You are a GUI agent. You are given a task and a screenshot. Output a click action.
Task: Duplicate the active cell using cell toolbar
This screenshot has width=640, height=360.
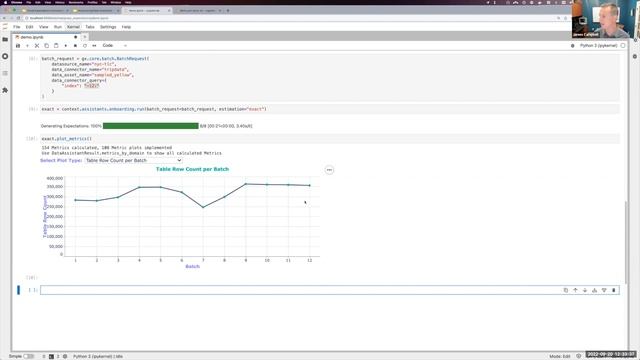point(566,290)
